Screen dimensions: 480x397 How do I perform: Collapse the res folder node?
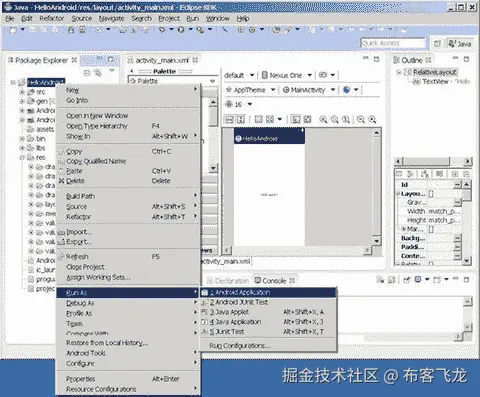[x=22, y=157]
